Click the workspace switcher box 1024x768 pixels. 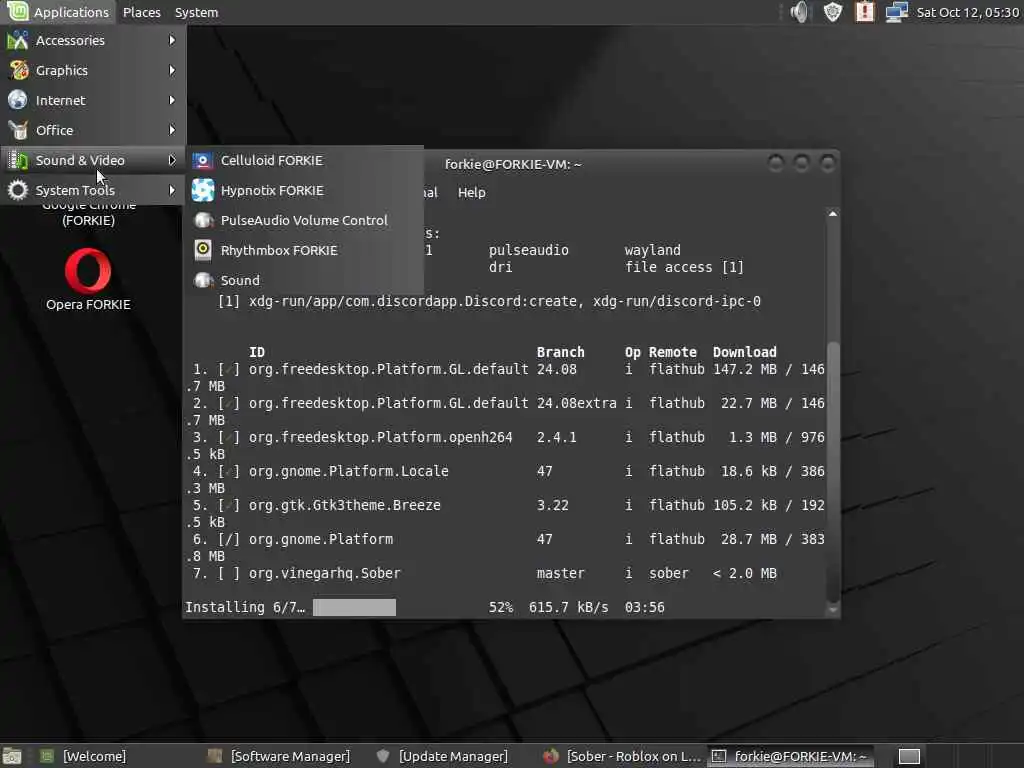[x=909, y=756]
